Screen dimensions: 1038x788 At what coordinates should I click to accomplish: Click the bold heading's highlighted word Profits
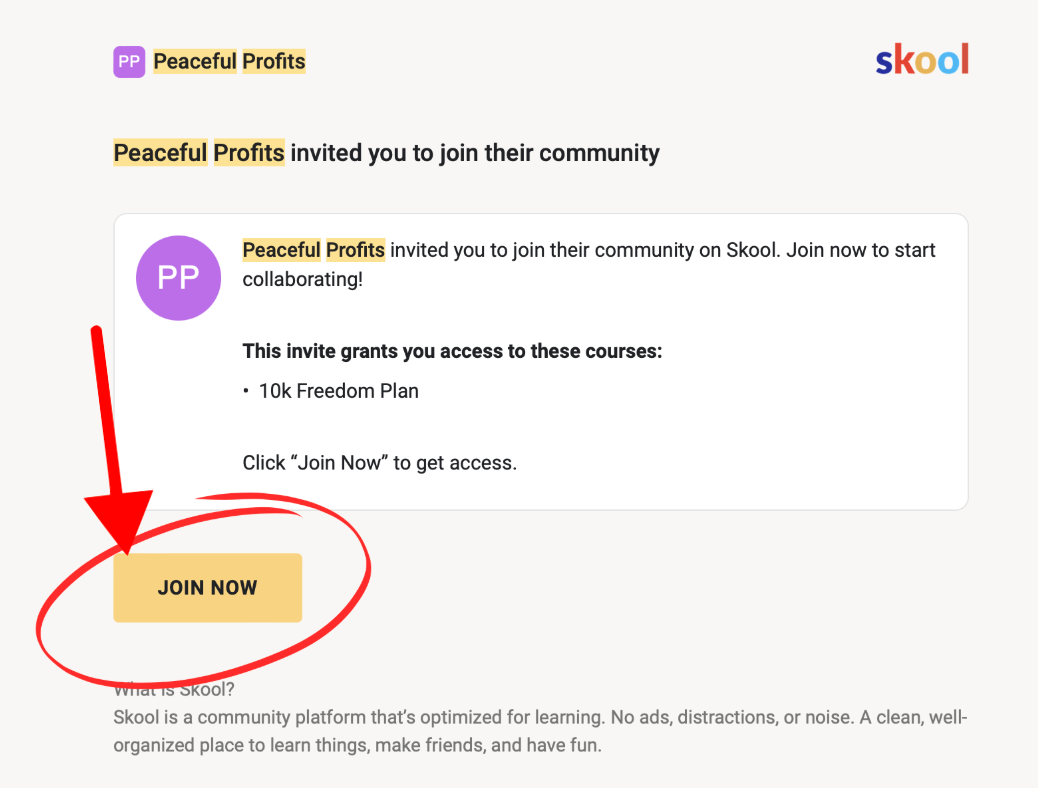(248, 153)
